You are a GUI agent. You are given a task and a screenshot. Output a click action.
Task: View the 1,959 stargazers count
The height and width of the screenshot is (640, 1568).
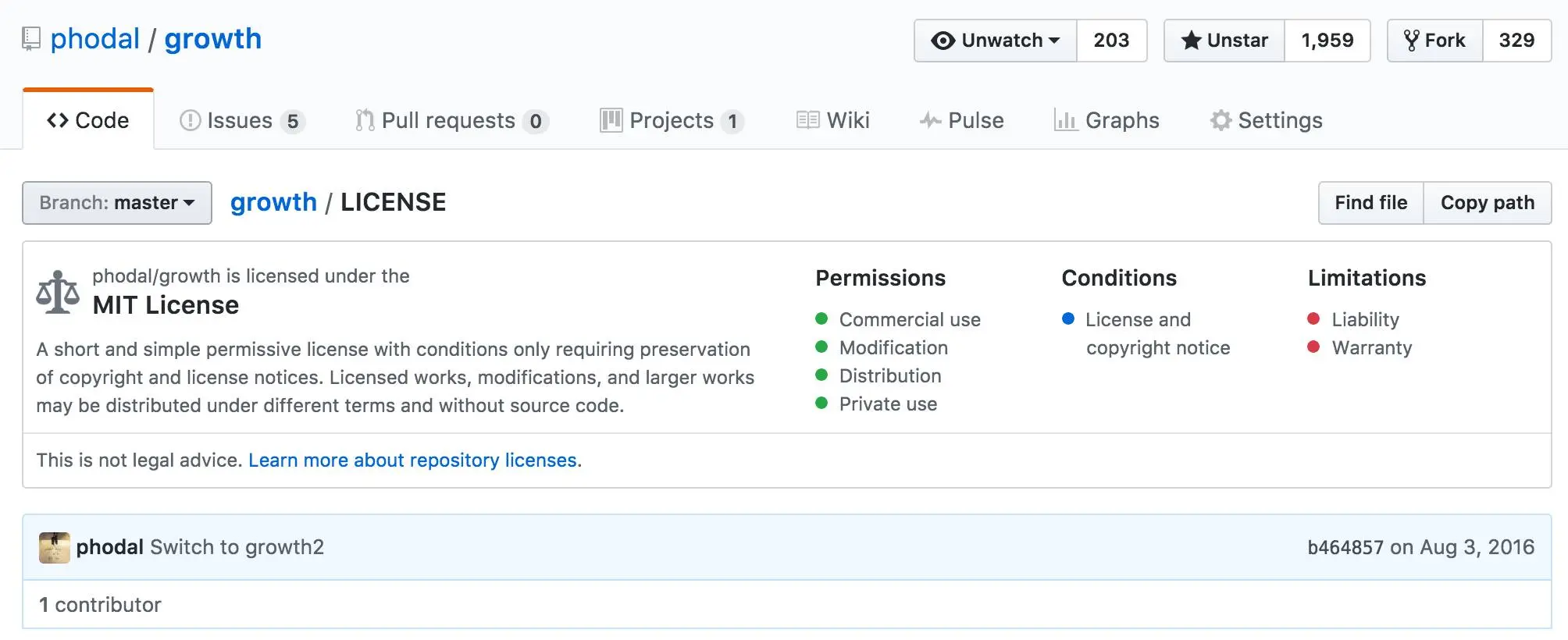coord(1327,41)
